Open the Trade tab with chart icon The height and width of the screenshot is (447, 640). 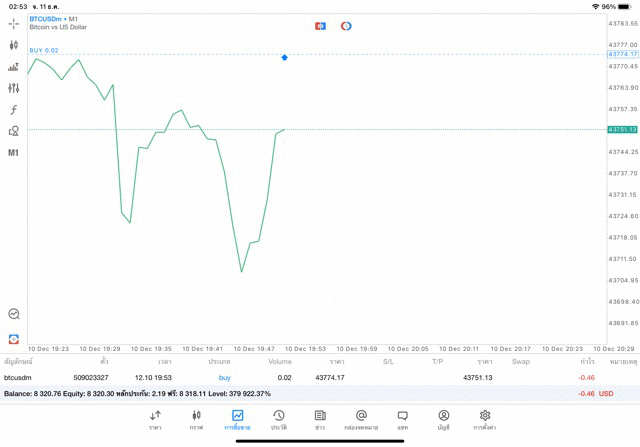pos(237,419)
